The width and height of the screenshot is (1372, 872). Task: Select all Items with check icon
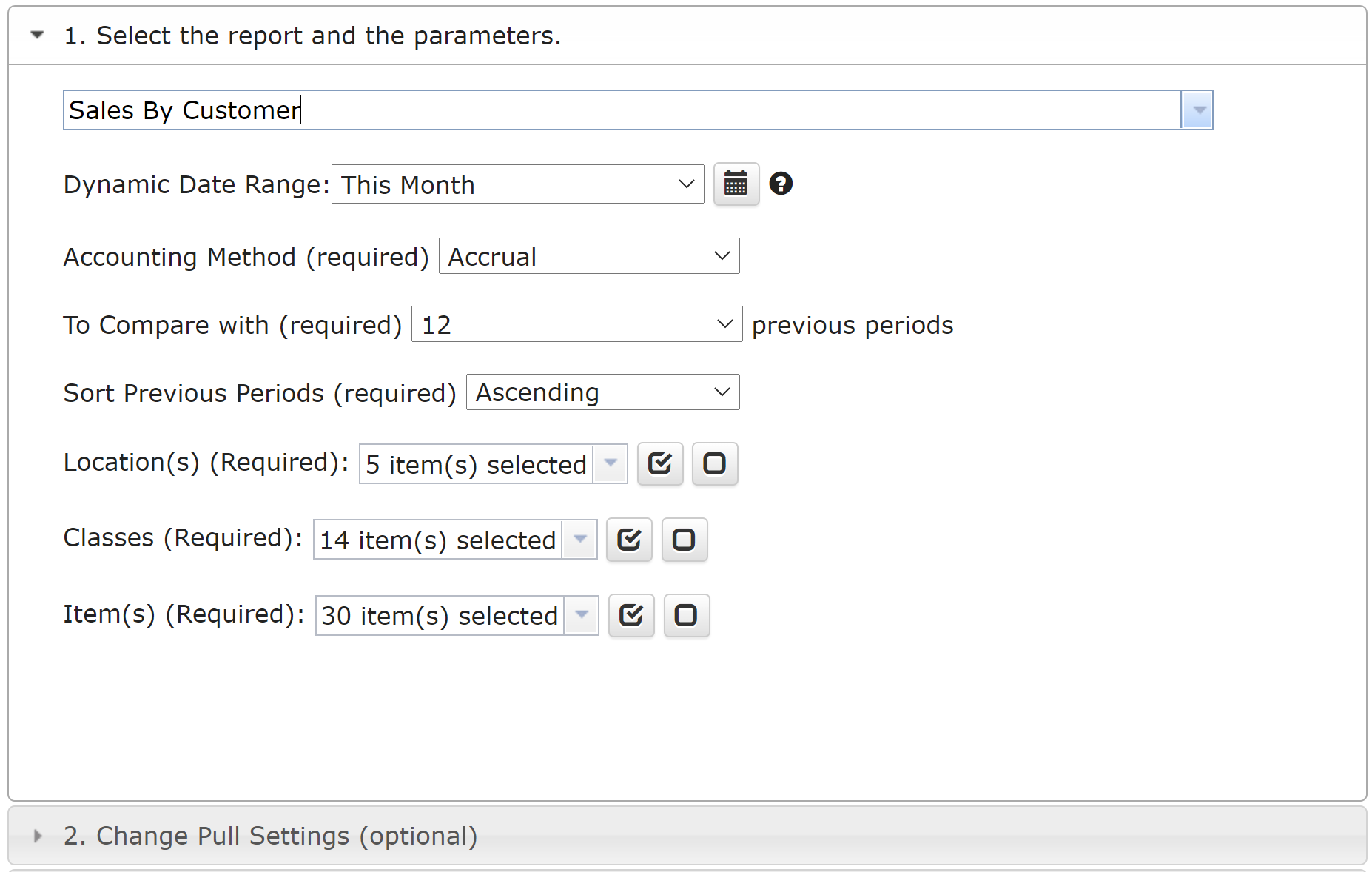pyautogui.click(x=630, y=615)
